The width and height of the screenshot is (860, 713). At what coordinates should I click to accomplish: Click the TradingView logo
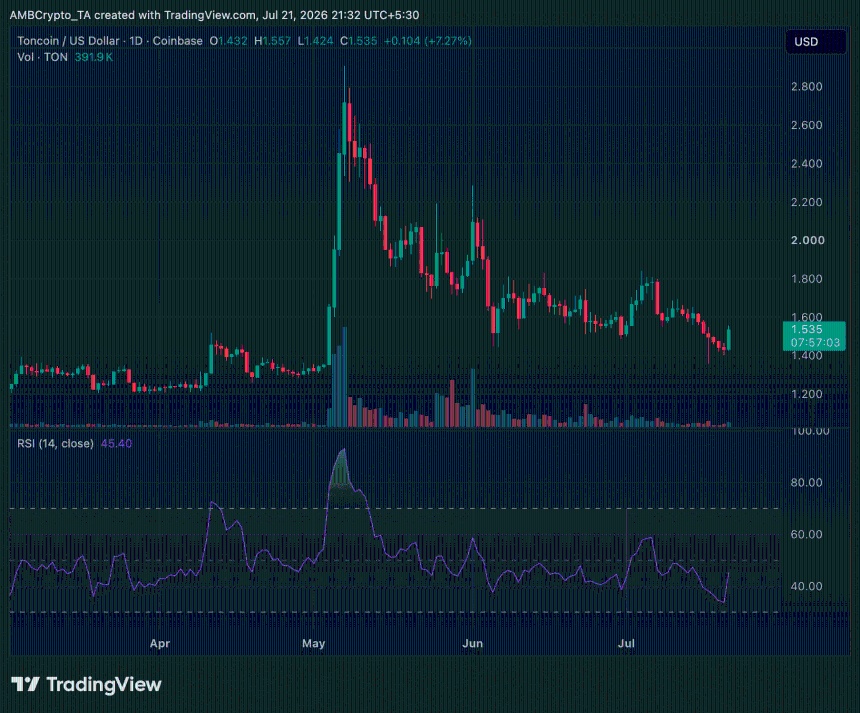point(87,684)
